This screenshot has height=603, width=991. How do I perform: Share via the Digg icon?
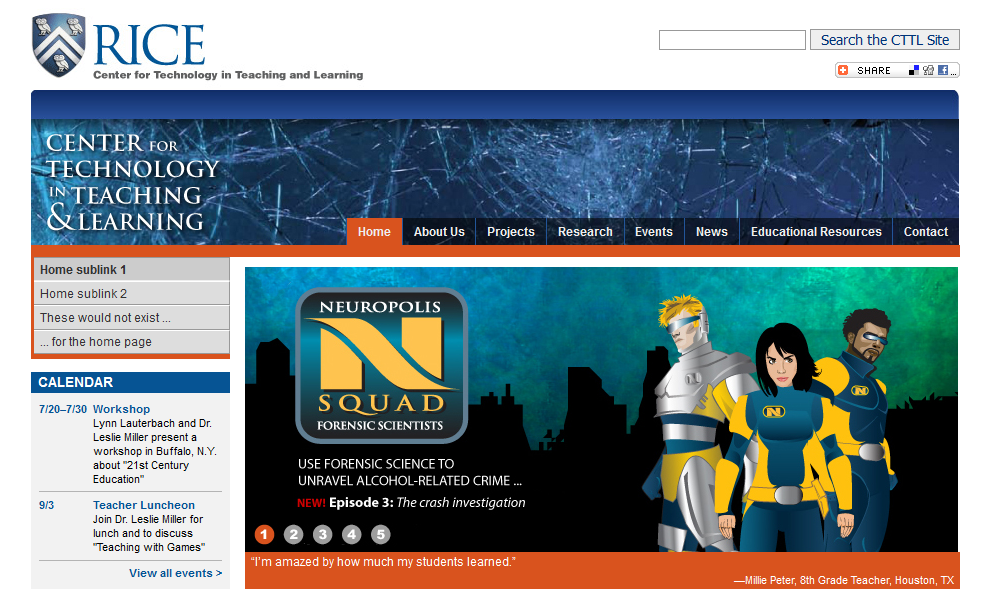pos(928,70)
